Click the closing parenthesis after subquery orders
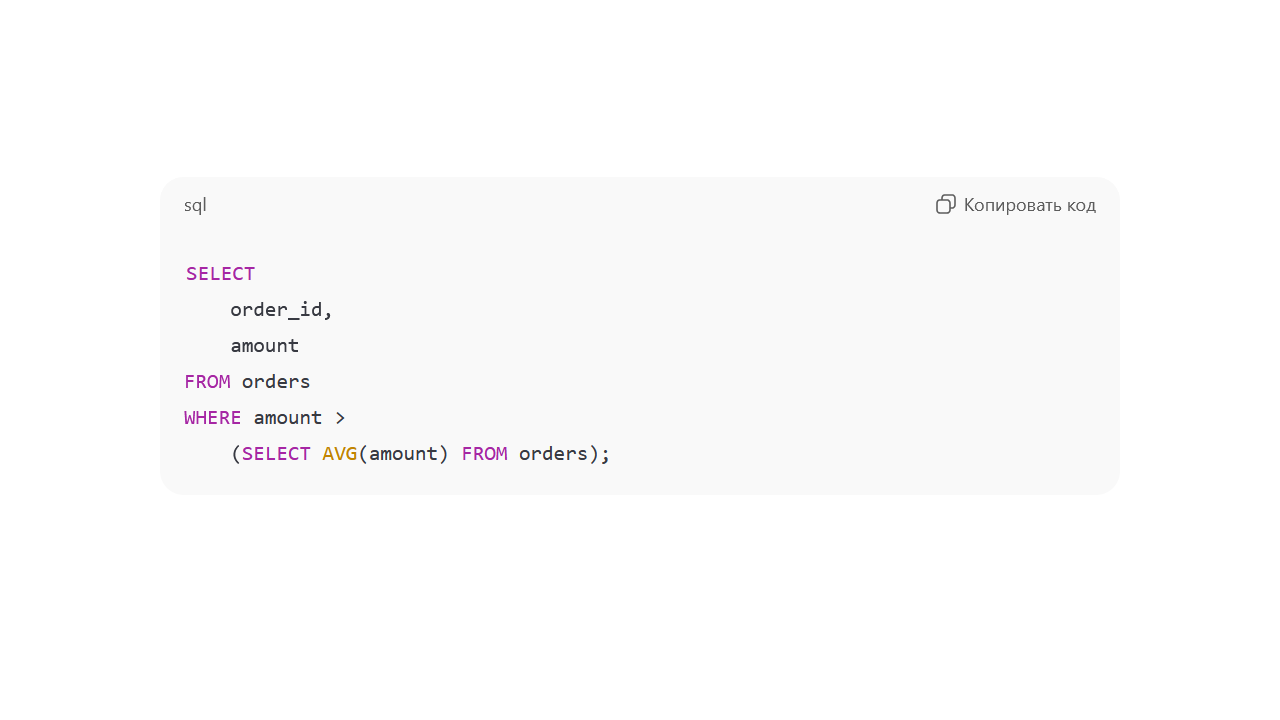1280x720 pixels. click(x=594, y=454)
